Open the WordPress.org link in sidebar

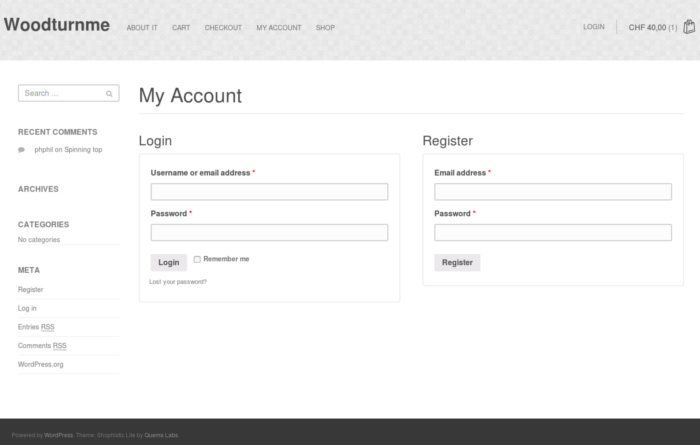40,364
